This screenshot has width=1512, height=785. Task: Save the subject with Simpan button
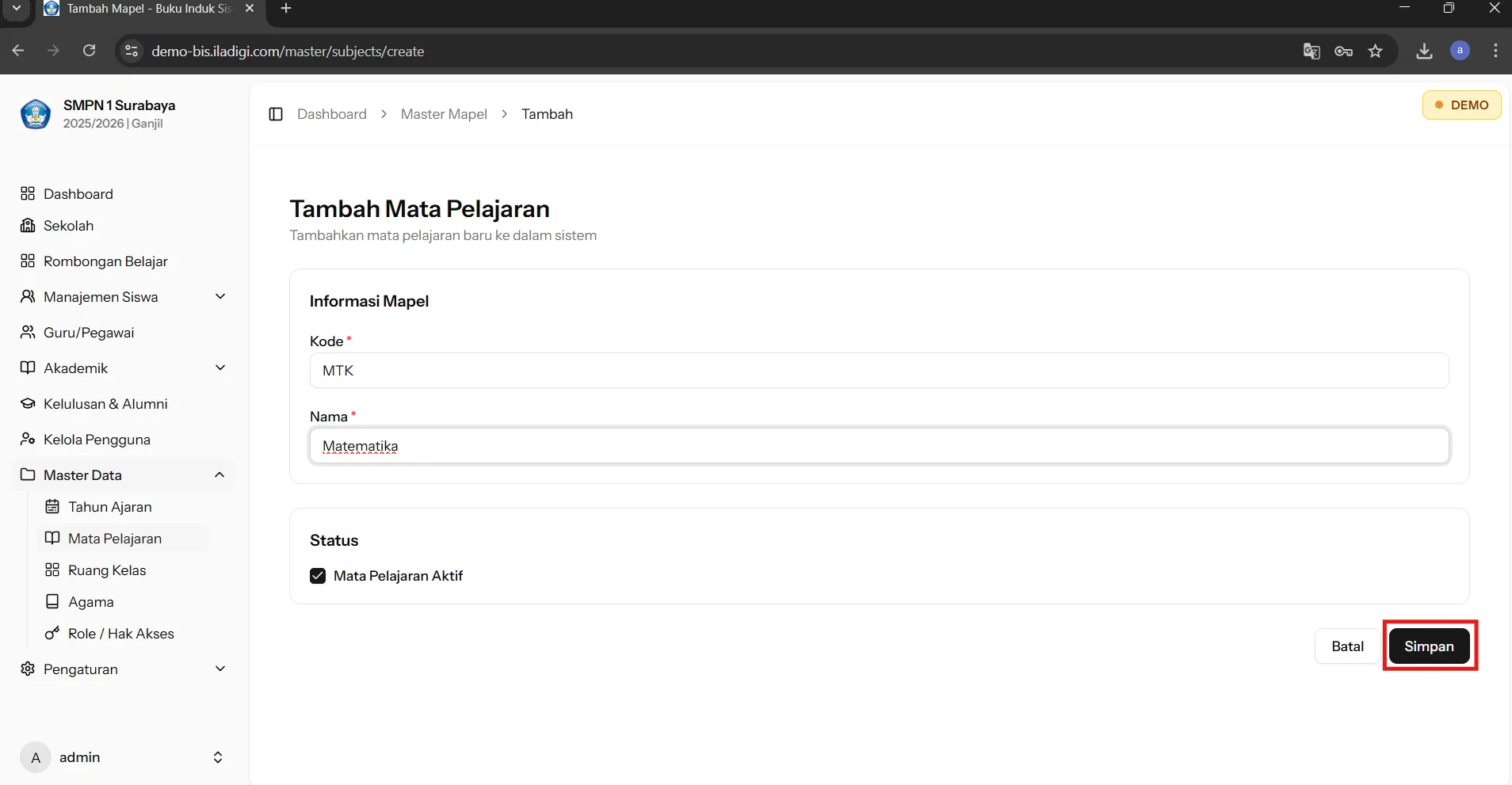pyautogui.click(x=1429, y=646)
